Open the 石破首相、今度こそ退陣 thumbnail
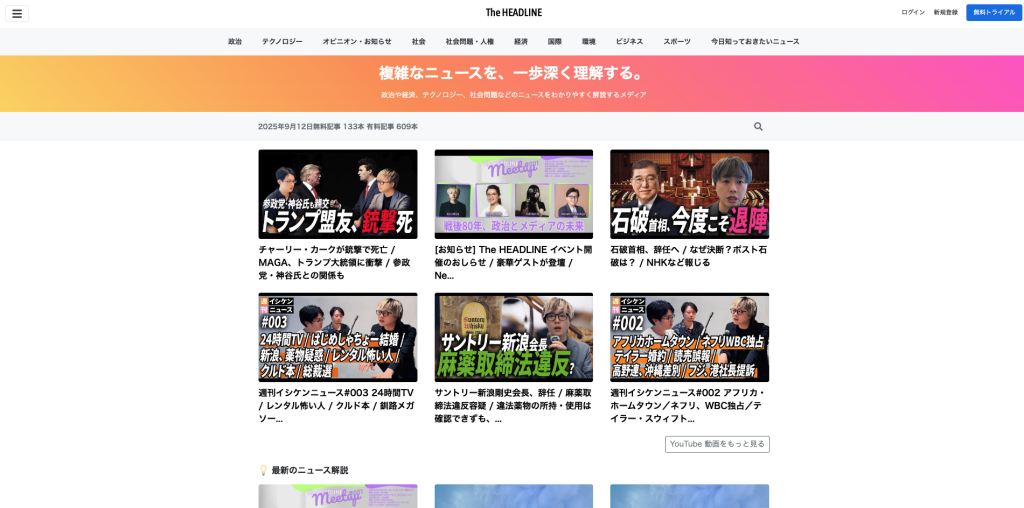This screenshot has height=508, width=1024. point(690,194)
